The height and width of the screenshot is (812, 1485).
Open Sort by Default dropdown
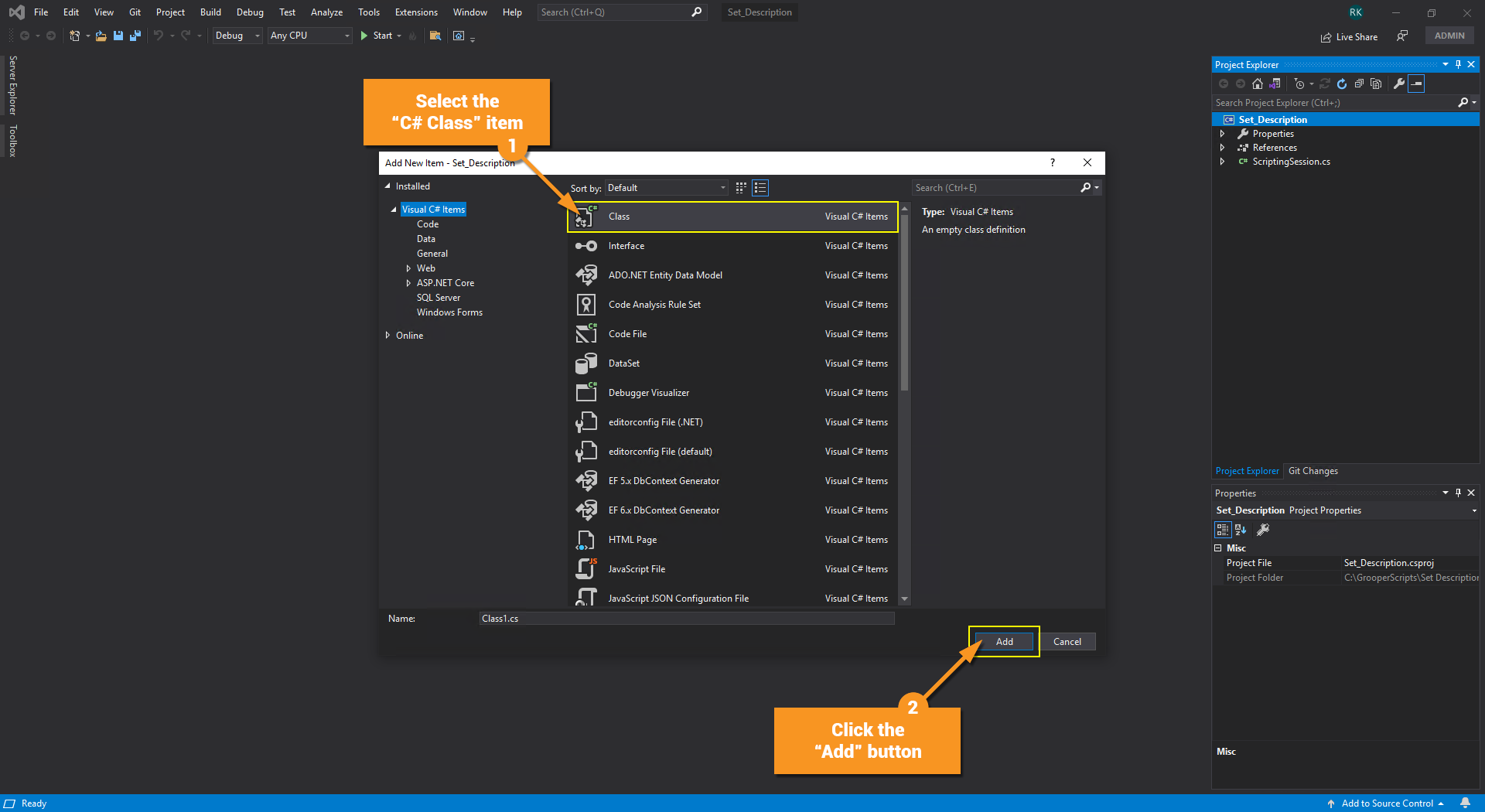point(666,188)
